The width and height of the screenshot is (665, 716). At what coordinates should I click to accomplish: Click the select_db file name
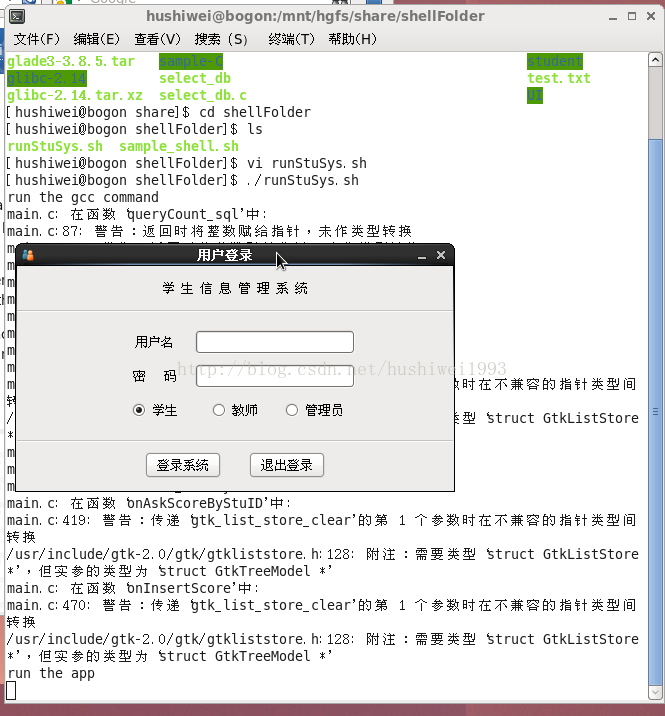click(x=195, y=78)
